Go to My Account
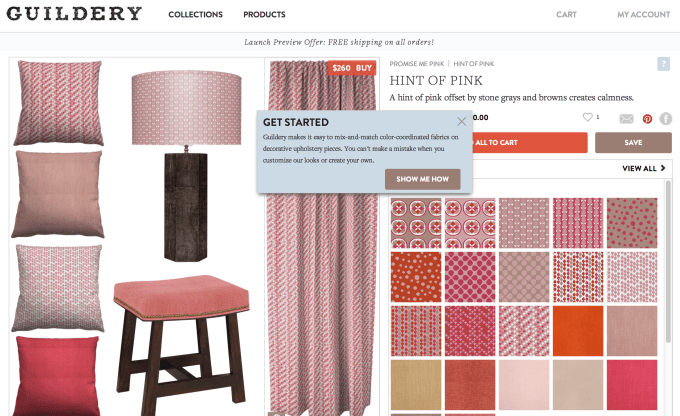Screen dimensions: 680x416 click(x=644, y=14)
